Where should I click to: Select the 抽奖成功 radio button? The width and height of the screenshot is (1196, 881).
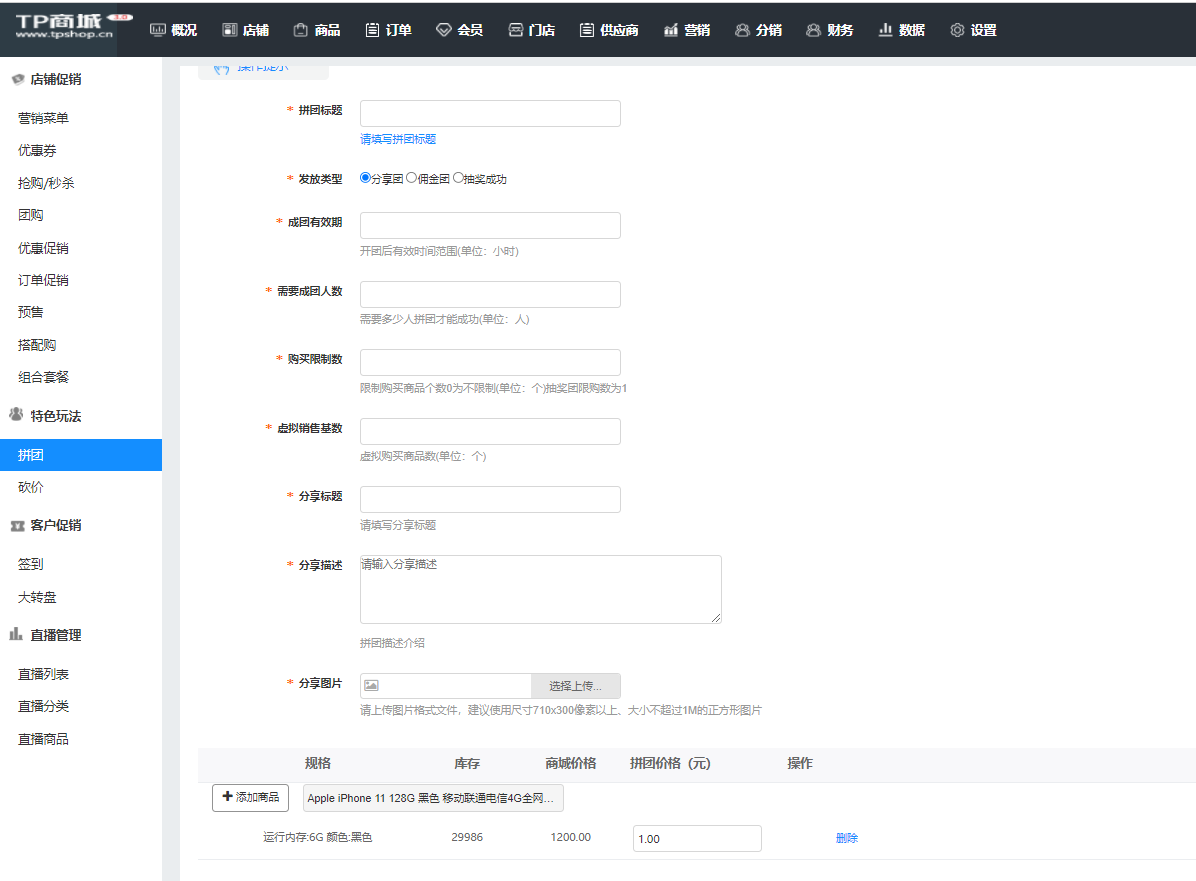pos(458,178)
